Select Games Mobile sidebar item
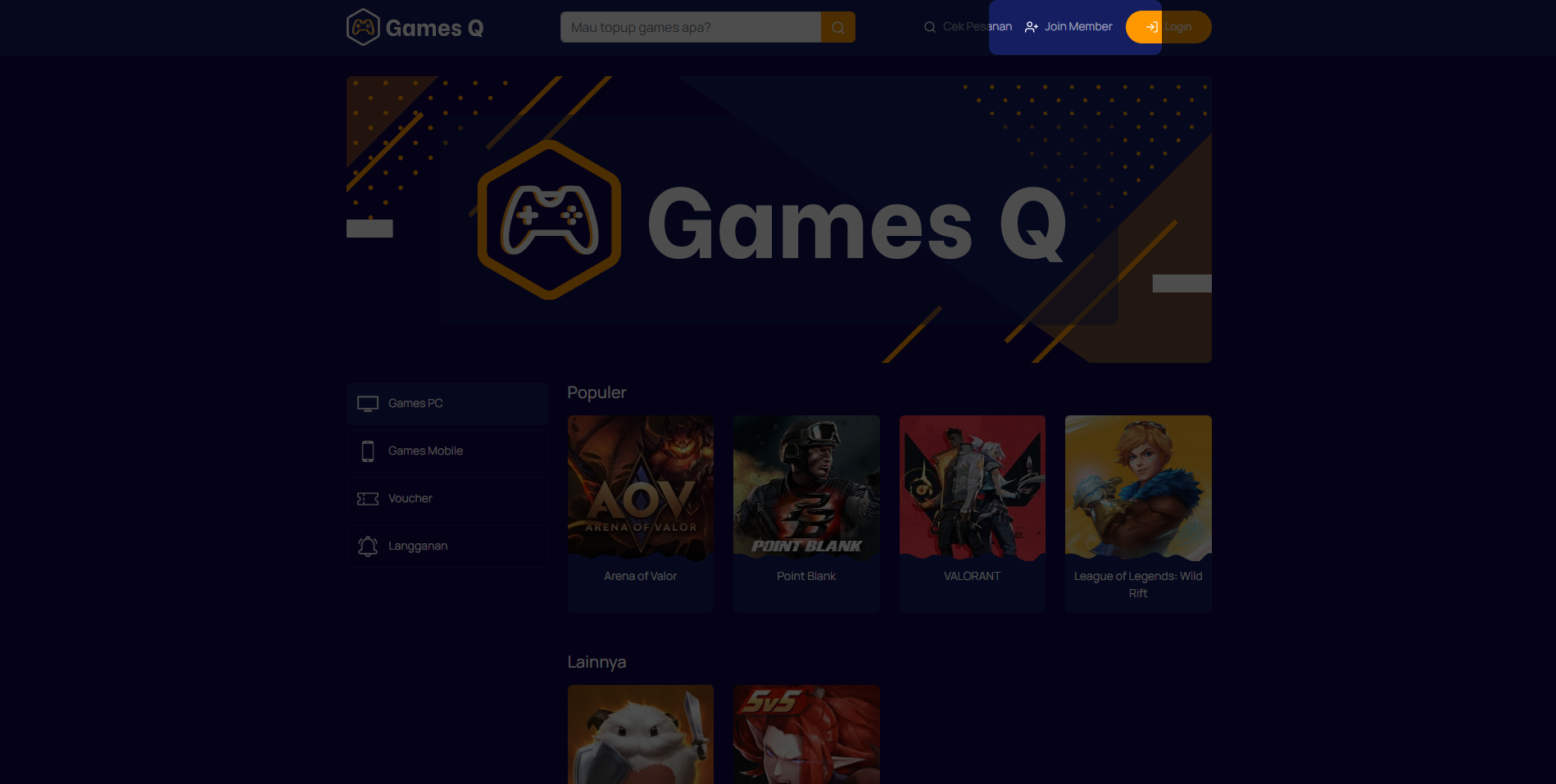The height and width of the screenshot is (784, 1556). pos(447,451)
